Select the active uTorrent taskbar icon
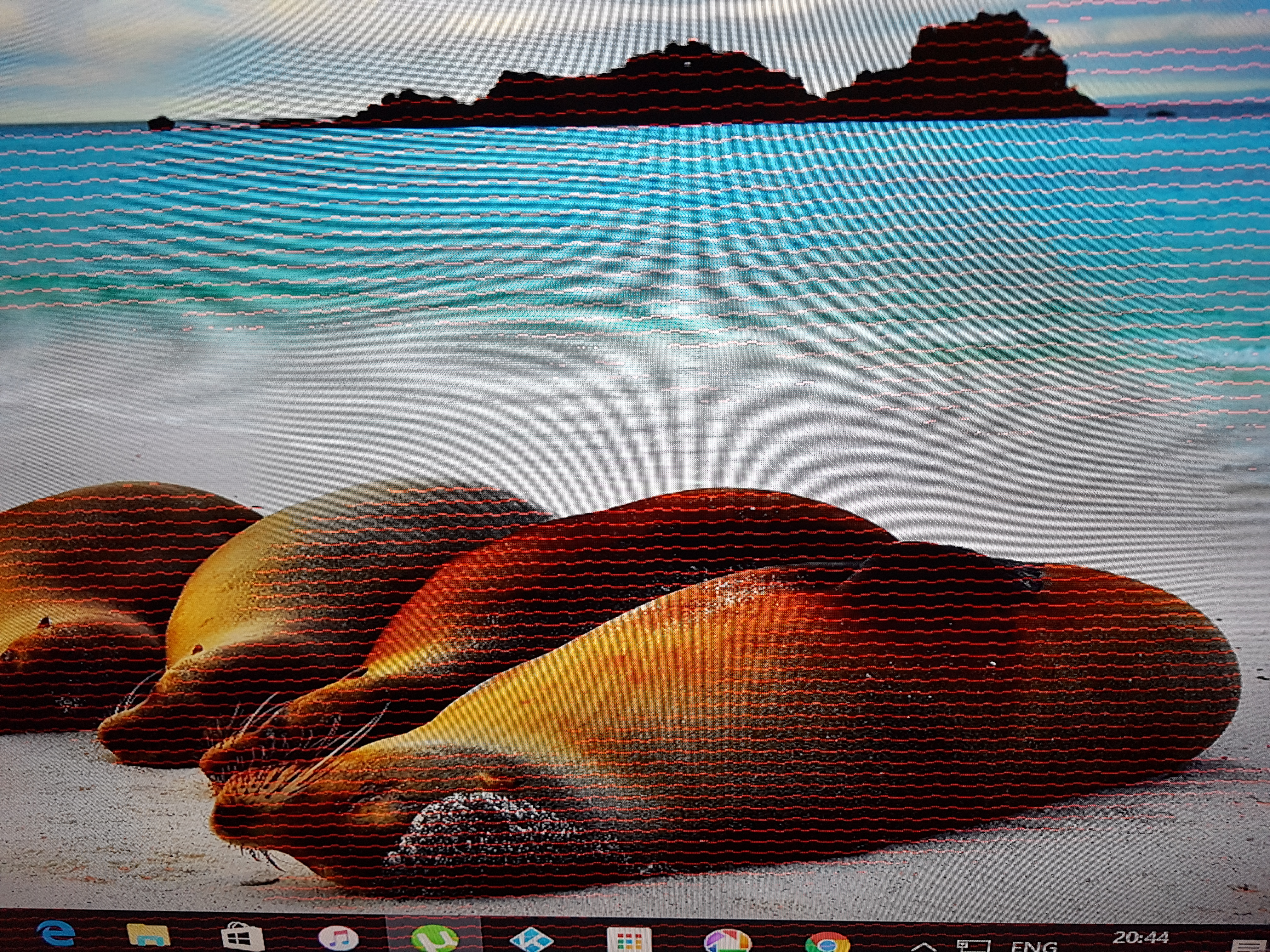 [x=435, y=938]
